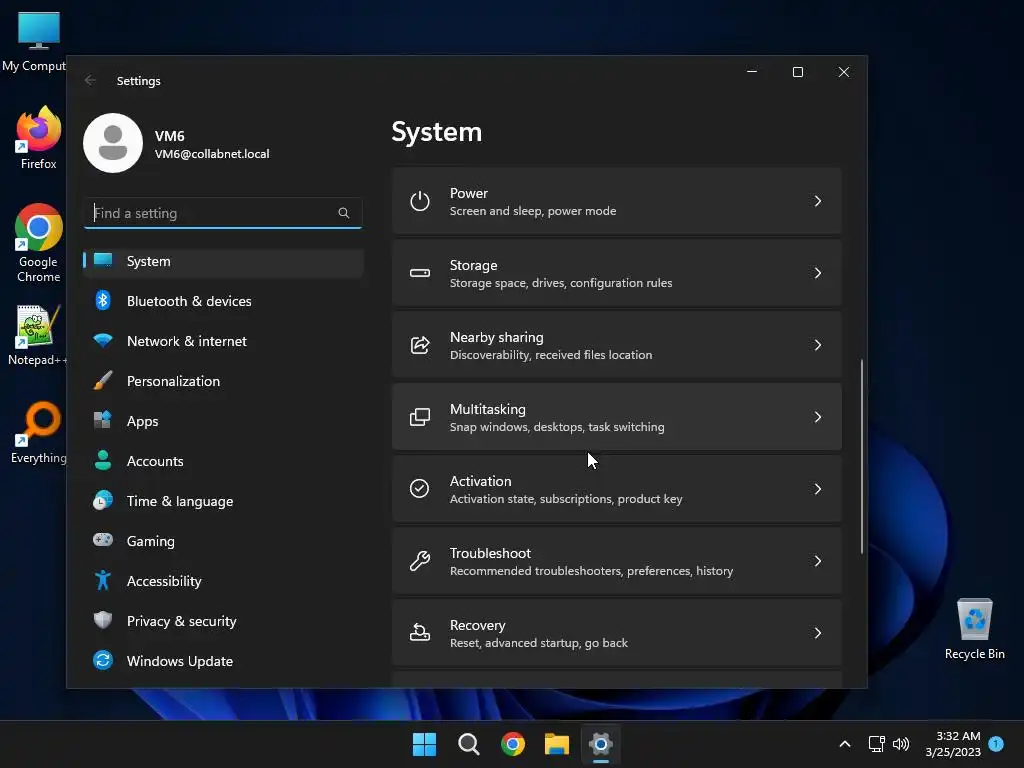Viewport: 1024px width, 768px height.
Task: Click the Storage drive icon
Action: pos(419,273)
